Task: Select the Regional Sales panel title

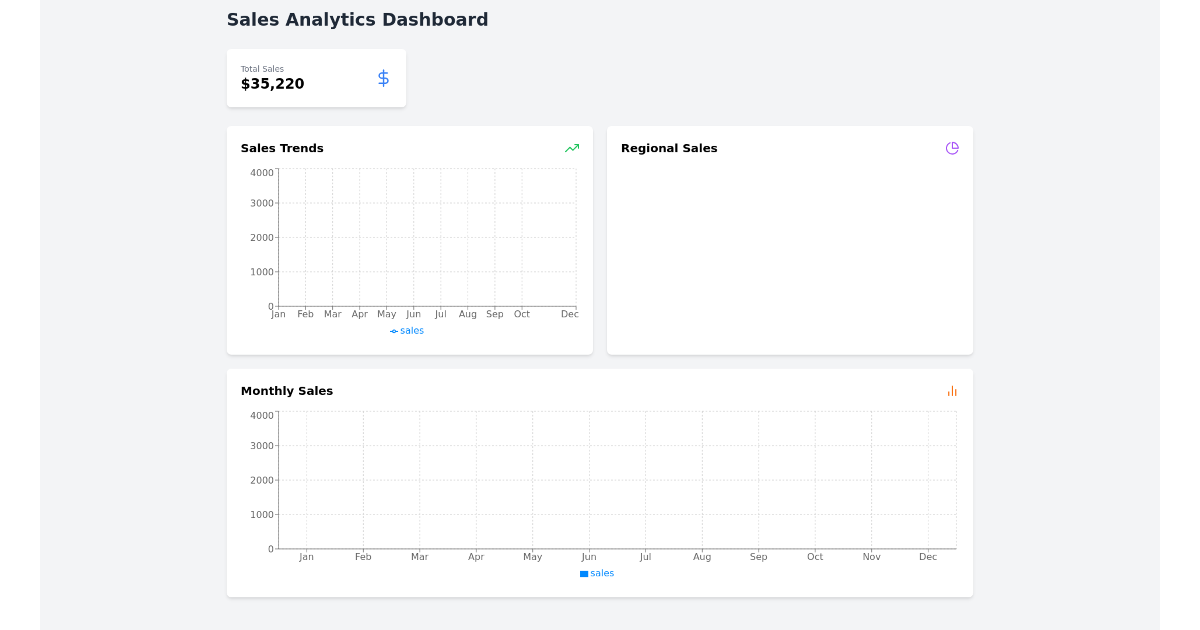Action: [669, 148]
